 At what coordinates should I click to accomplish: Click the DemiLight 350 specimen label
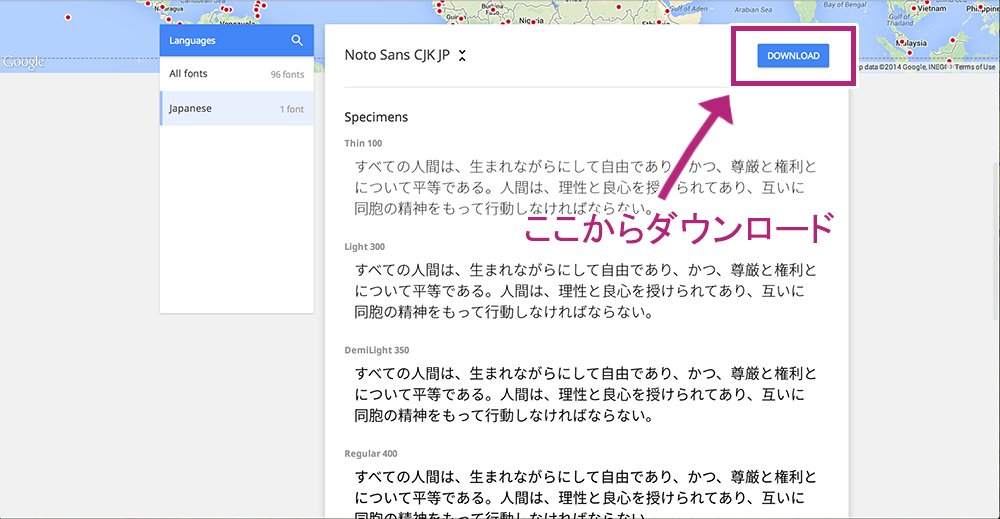click(x=377, y=350)
